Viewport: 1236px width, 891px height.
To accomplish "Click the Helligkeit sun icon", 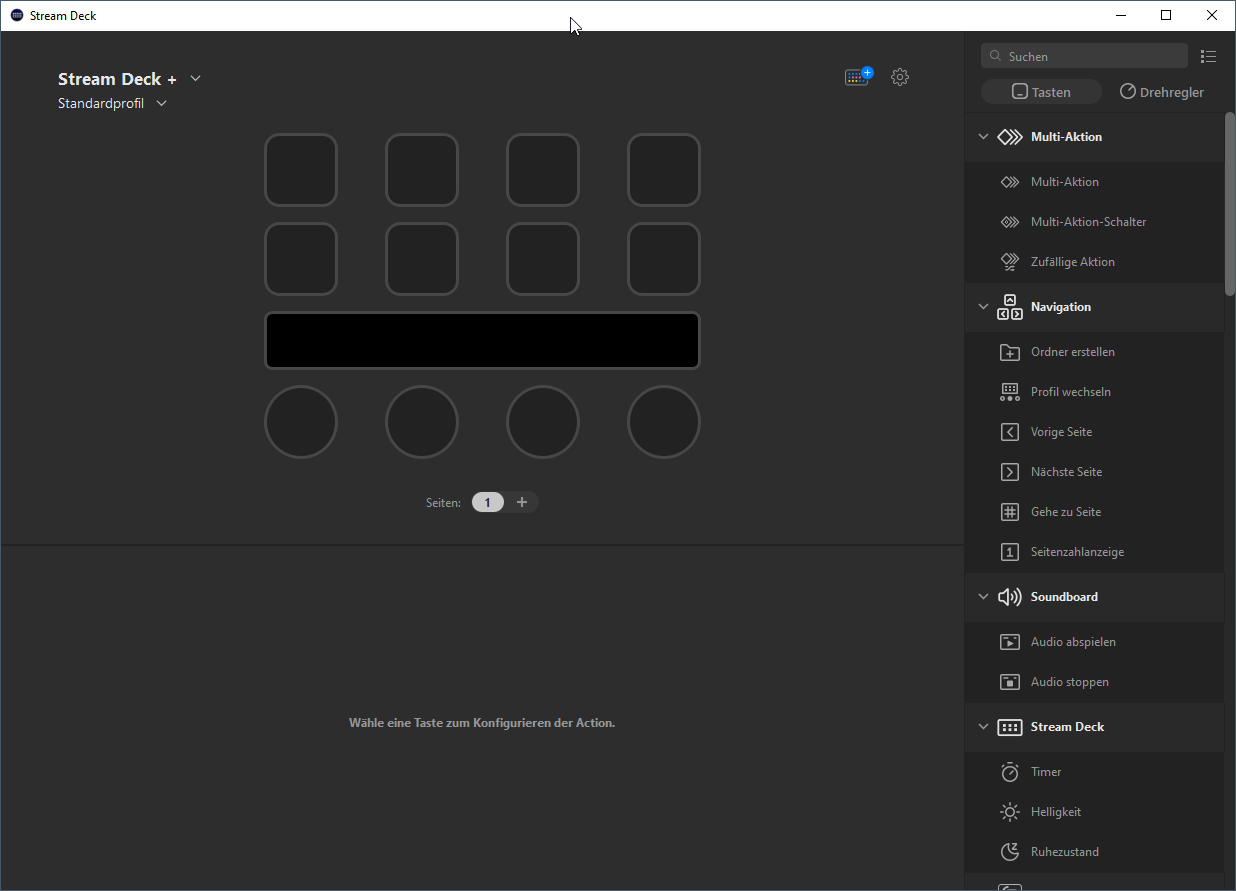I will coord(1010,812).
